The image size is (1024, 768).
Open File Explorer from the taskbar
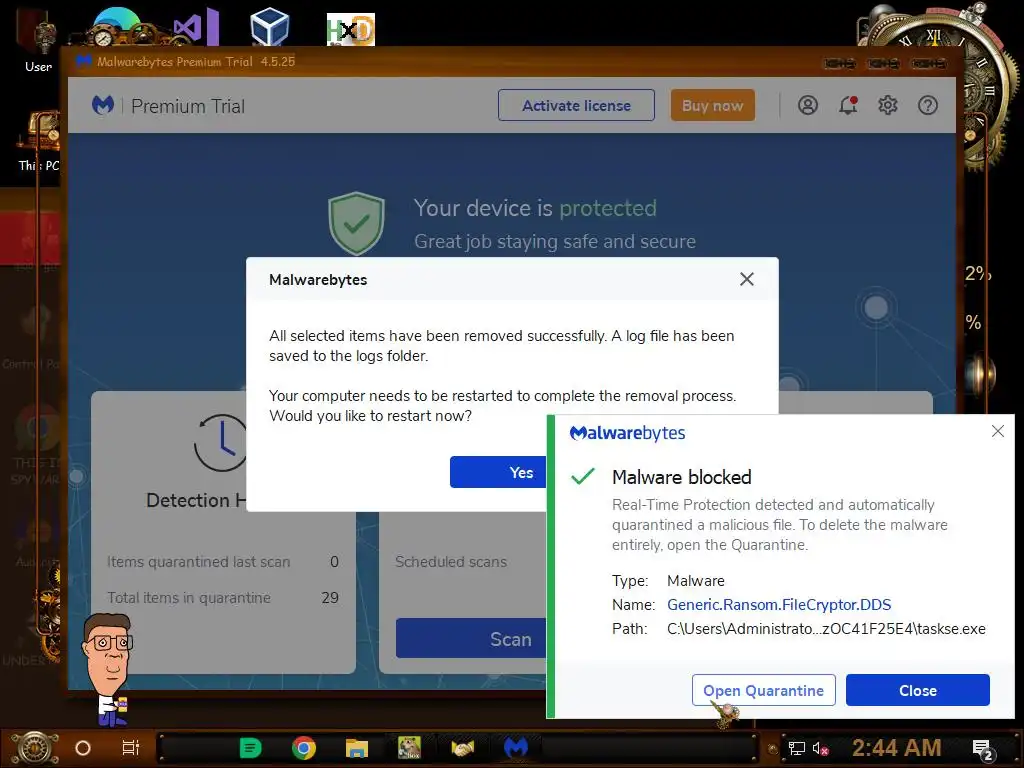pyautogui.click(x=357, y=748)
